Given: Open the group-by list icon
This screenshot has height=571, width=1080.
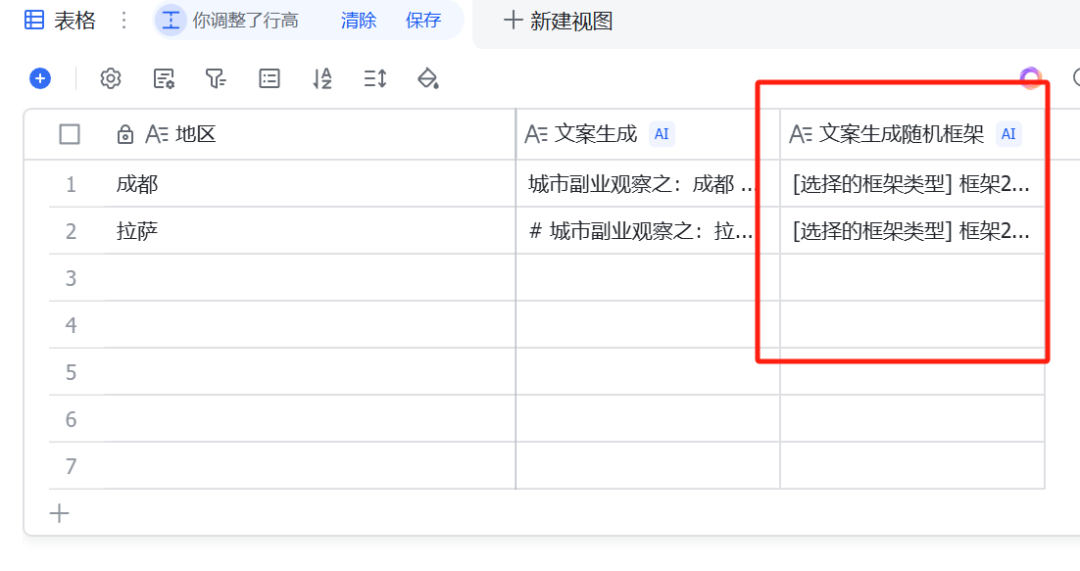Looking at the screenshot, I should click(x=269, y=79).
